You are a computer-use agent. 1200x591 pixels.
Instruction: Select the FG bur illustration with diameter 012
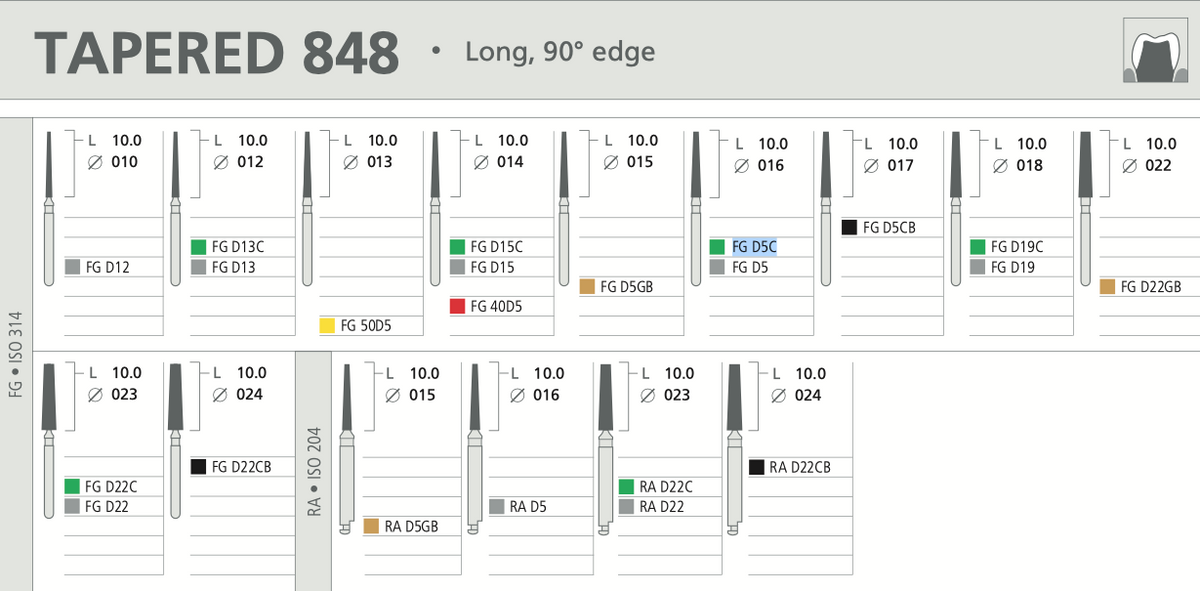176,209
